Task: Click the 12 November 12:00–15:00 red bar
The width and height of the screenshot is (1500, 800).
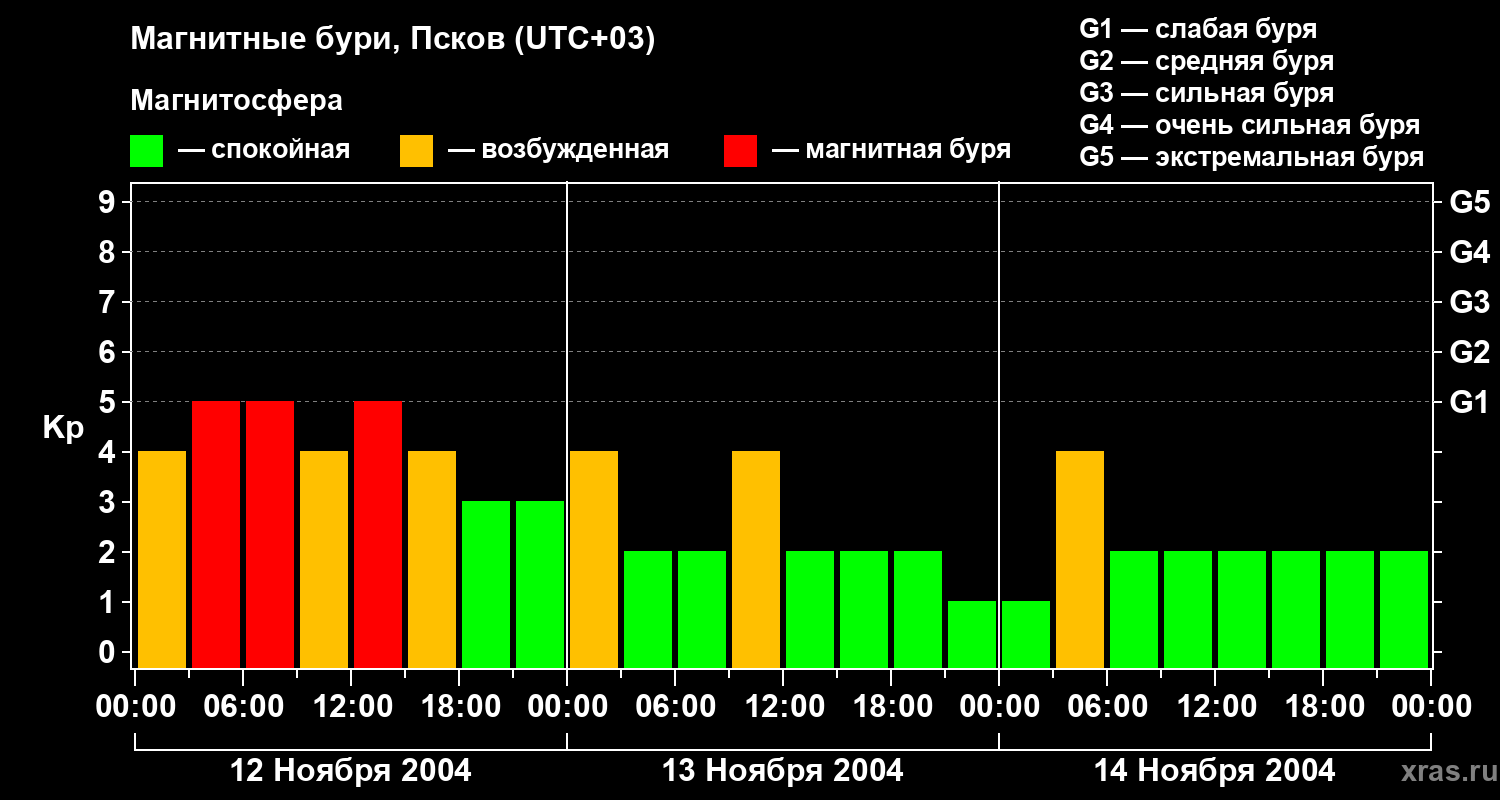Action: pyautogui.click(x=378, y=534)
